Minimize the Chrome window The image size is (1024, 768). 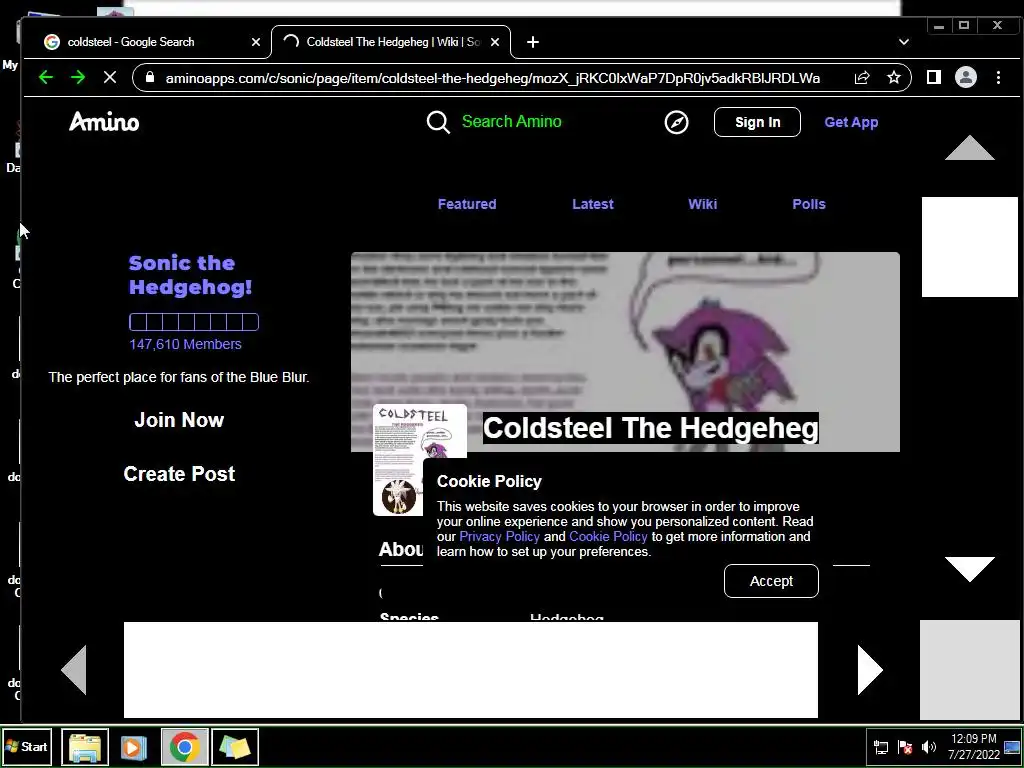pos(939,26)
